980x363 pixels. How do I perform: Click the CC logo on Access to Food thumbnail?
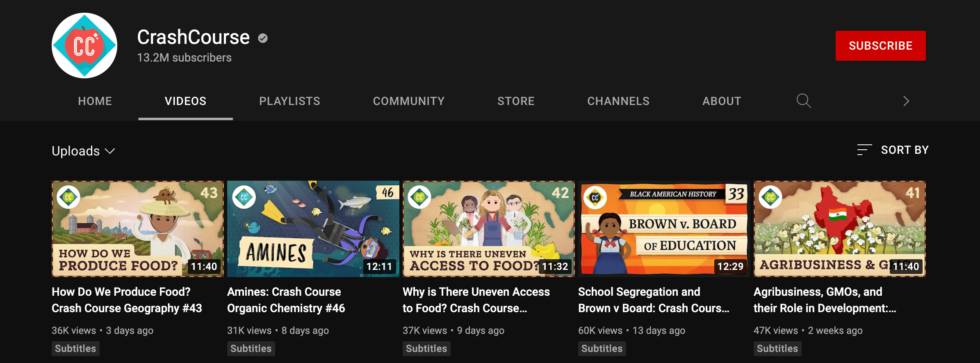[420, 197]
